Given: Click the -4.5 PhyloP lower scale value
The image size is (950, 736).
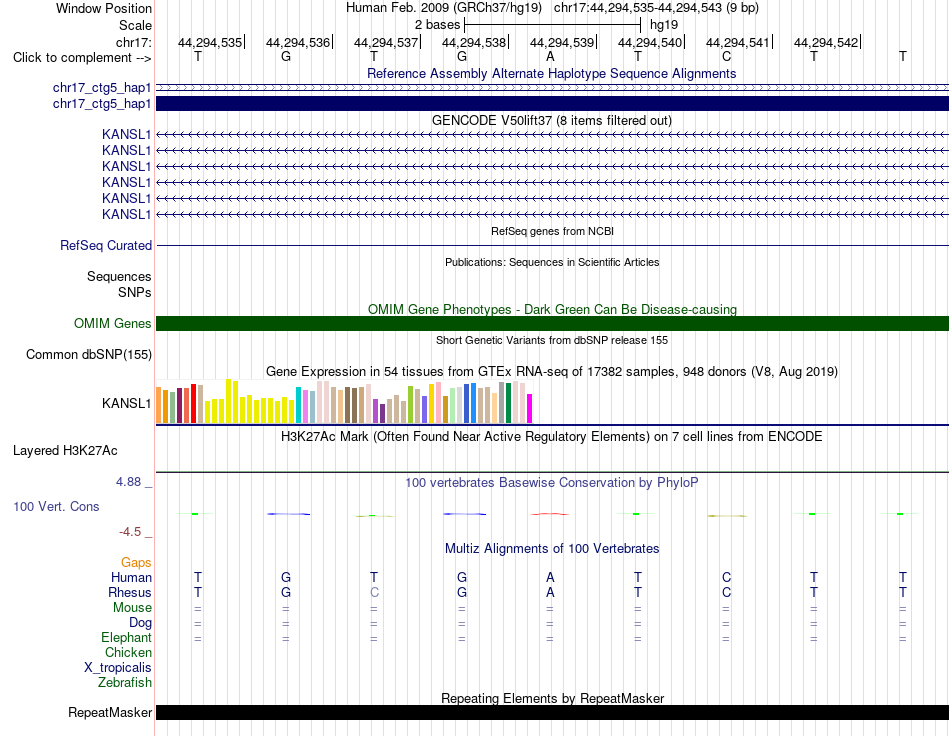Looking at the screenshot, I should pos(130,532).
